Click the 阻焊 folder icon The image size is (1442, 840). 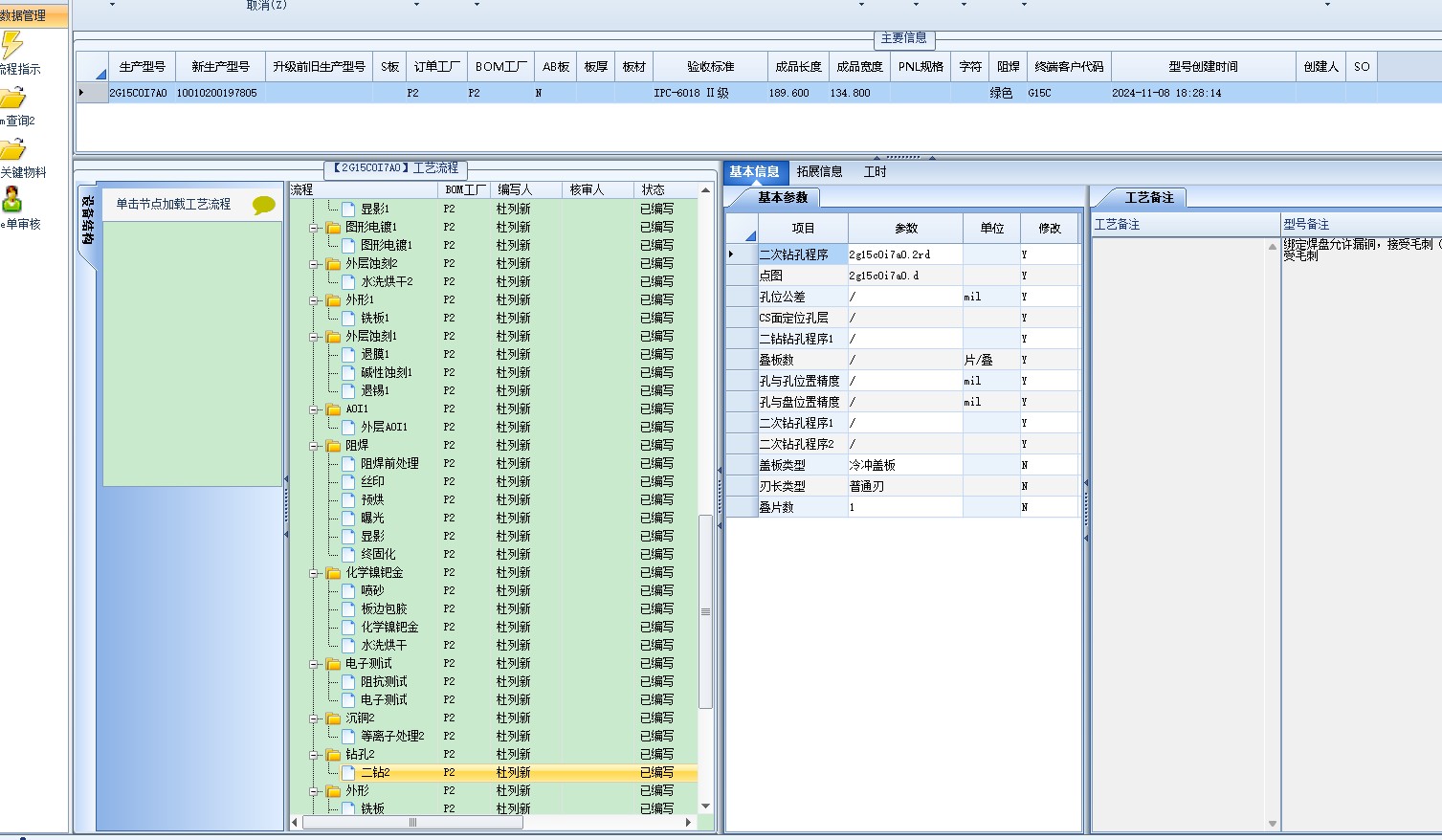coord(334,446)
